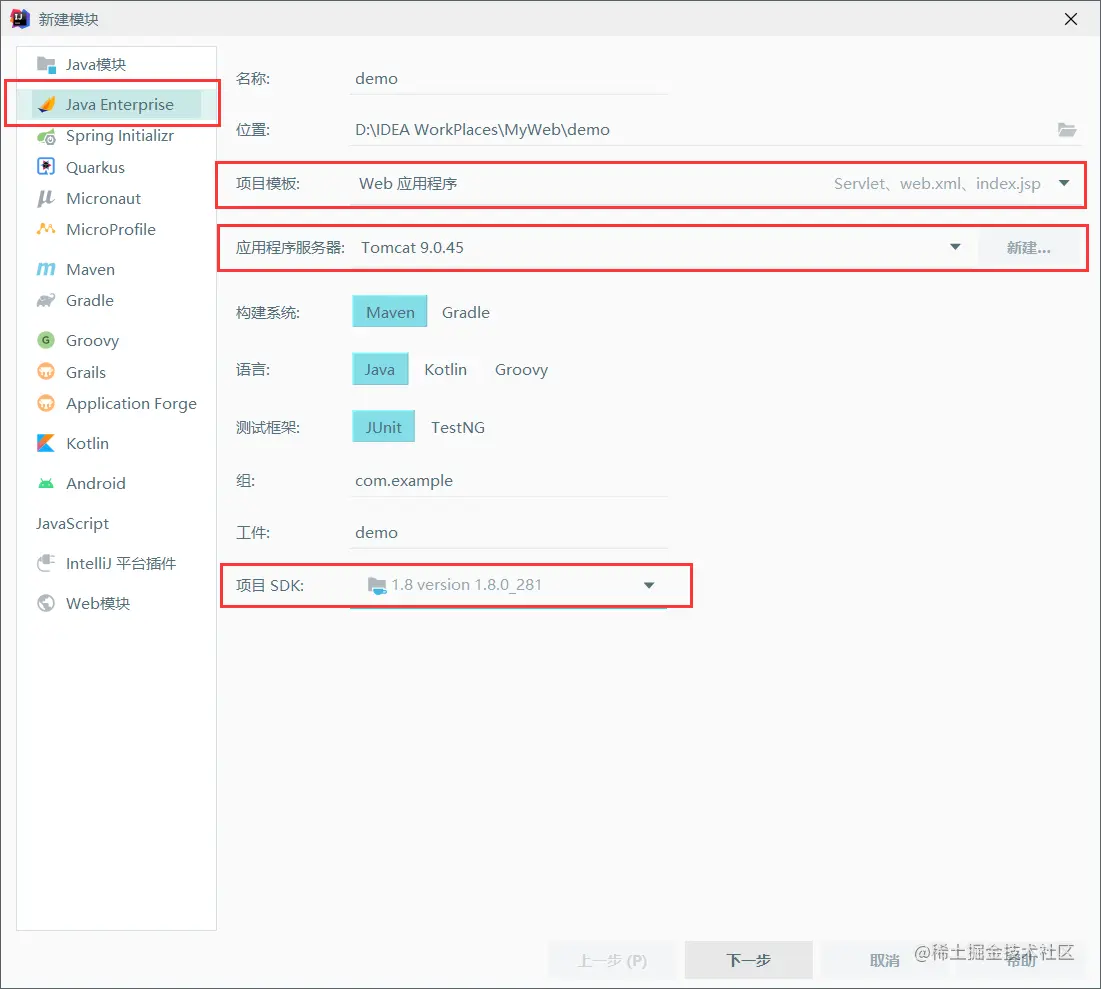Select IntelliJ 平台插件 entry
1101x989 pixels.
point(117,563)
